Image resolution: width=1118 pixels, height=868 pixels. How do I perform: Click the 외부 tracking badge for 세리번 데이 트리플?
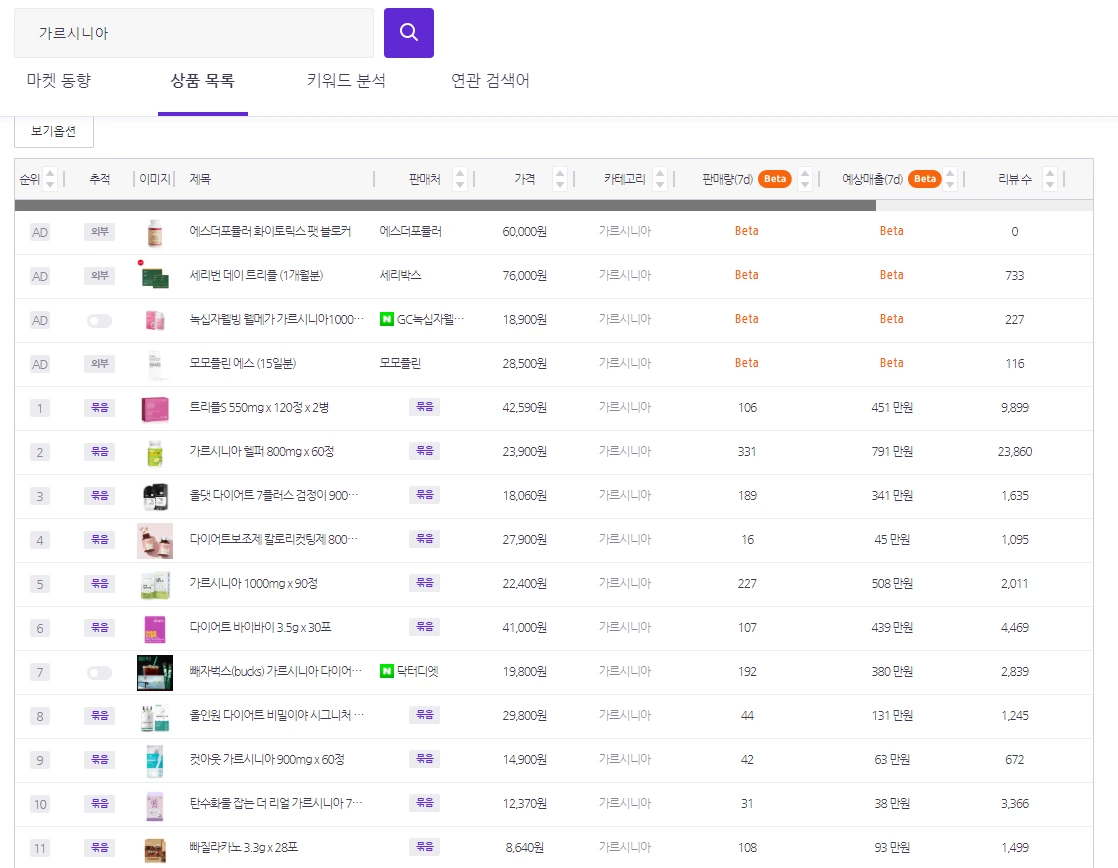point(99,276)
